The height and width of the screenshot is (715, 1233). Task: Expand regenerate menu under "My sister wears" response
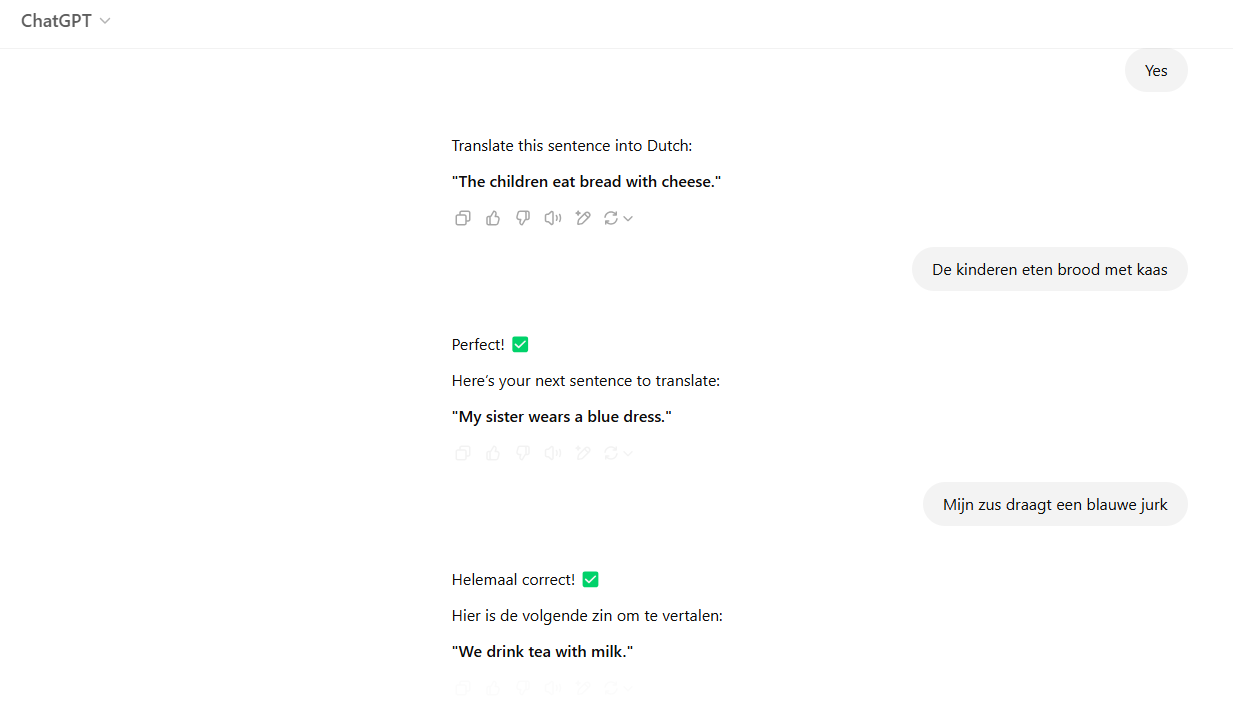point(618,453)
